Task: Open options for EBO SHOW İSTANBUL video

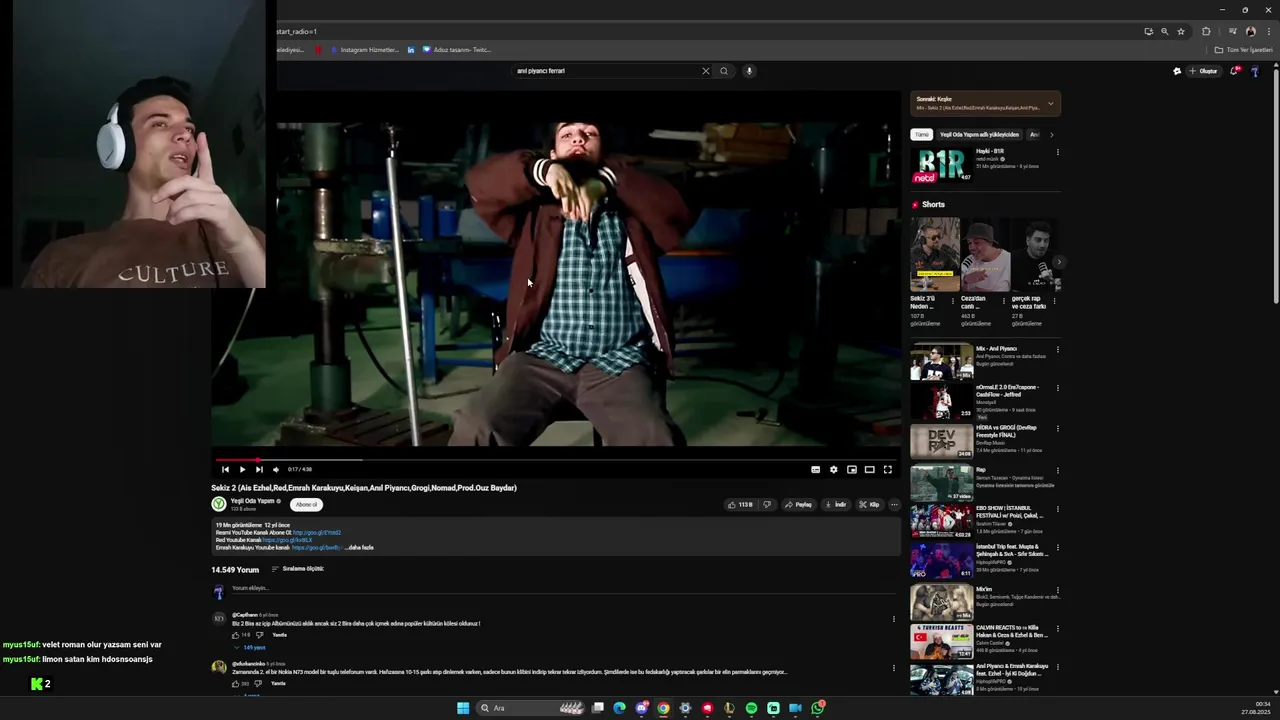Action: (1057, 510)
